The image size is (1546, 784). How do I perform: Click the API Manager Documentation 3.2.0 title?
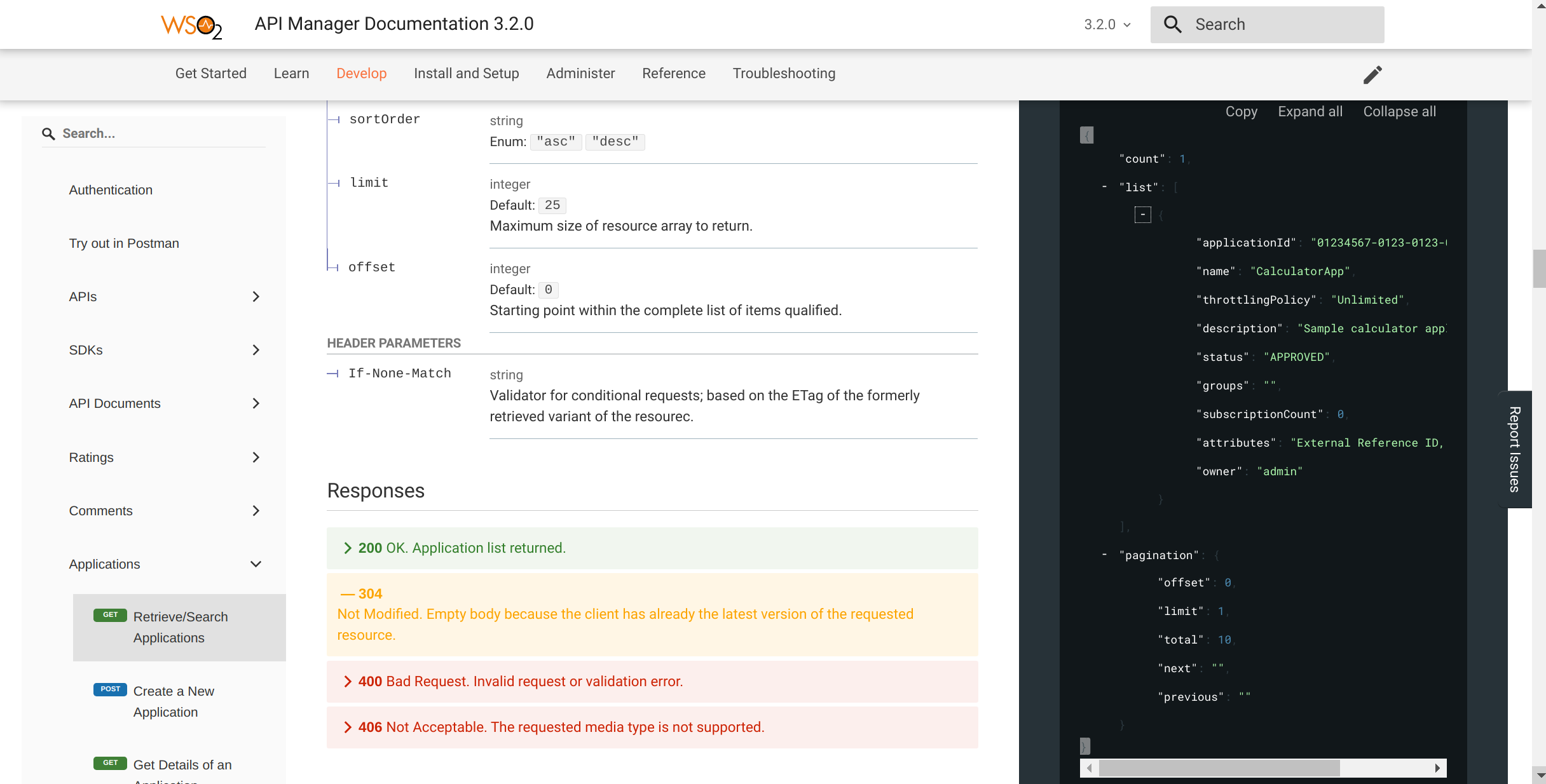coord(394,24)
